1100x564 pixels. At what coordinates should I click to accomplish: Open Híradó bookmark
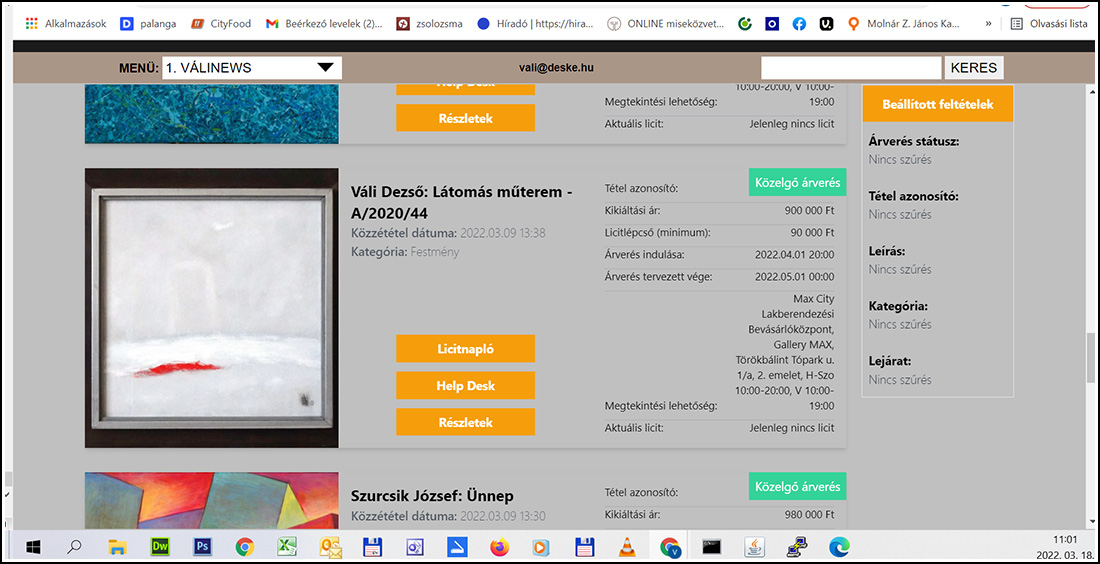(x=535, y=23)
